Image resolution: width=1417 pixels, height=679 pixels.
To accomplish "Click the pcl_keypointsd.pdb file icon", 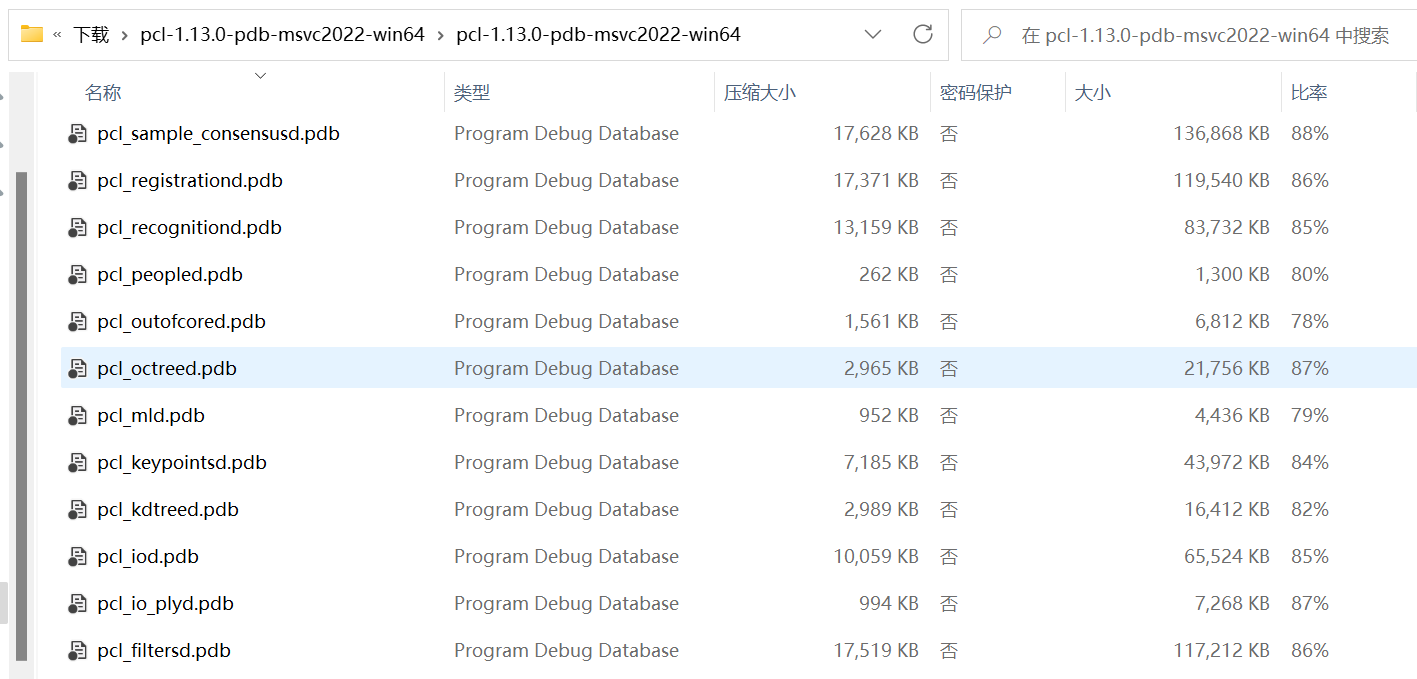I will click(78, 463).
